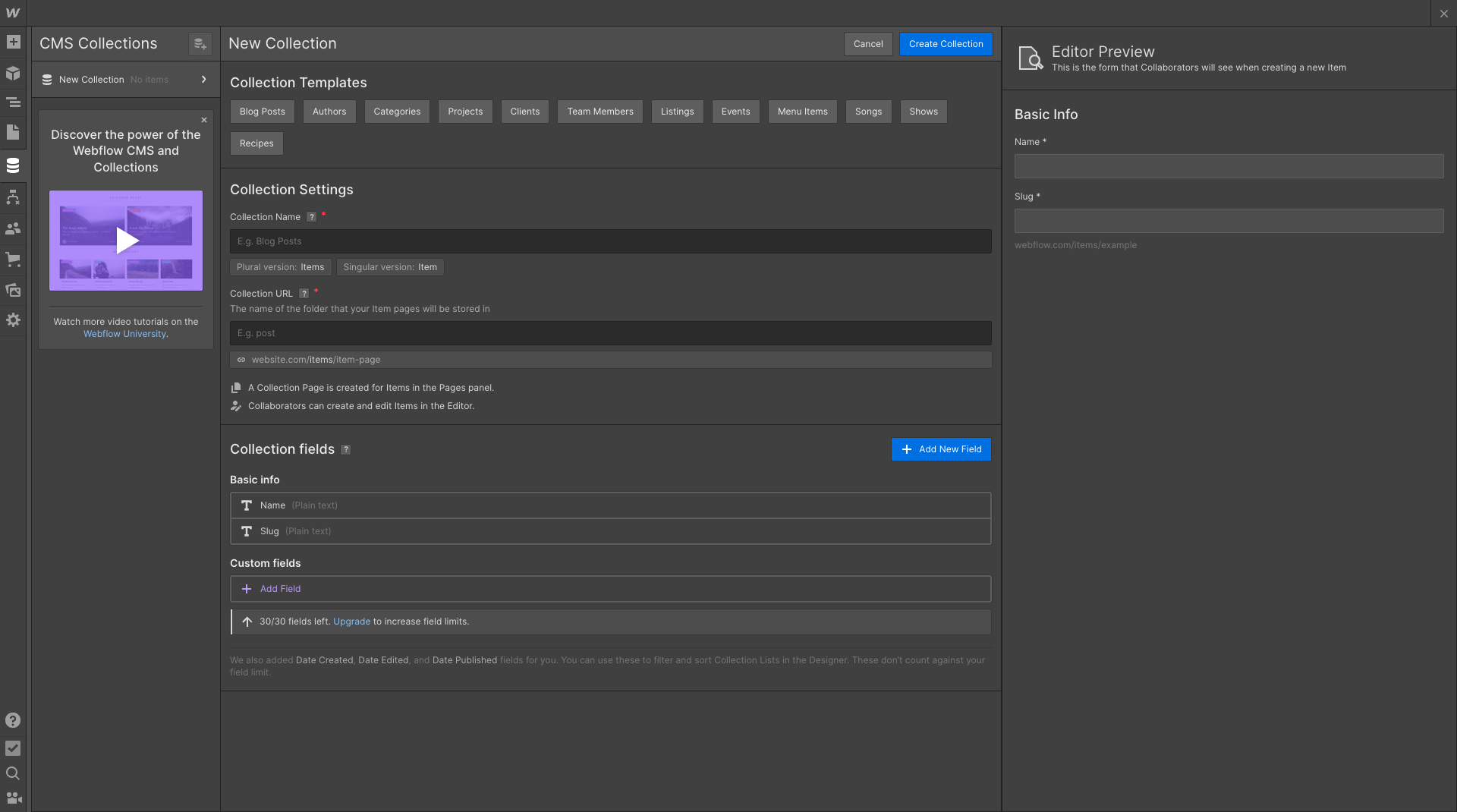The image size is (1457, 812).
Task: Open Help and feedback
Action: 13,720
